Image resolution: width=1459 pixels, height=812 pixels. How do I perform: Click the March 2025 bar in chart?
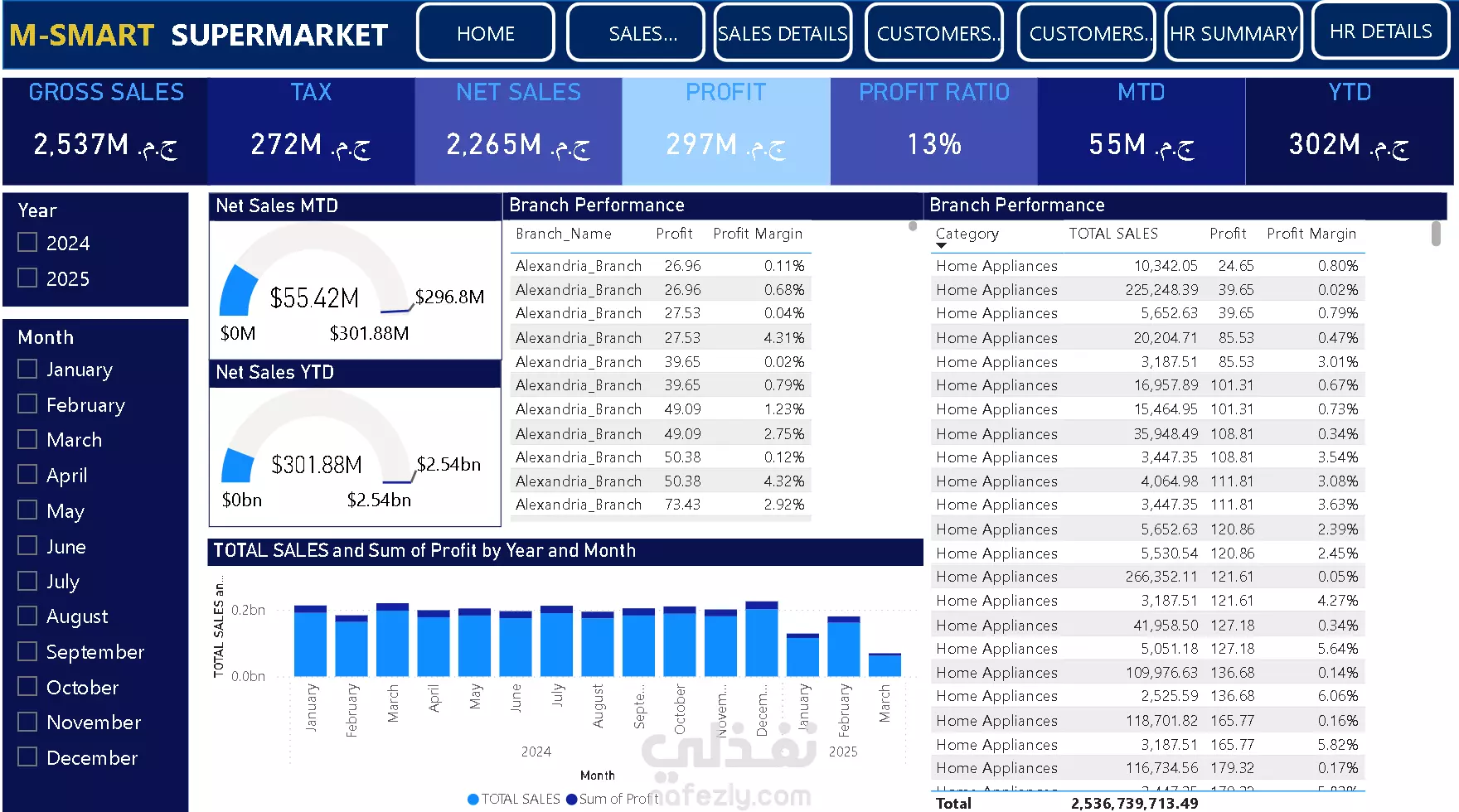tap(885, 665)
